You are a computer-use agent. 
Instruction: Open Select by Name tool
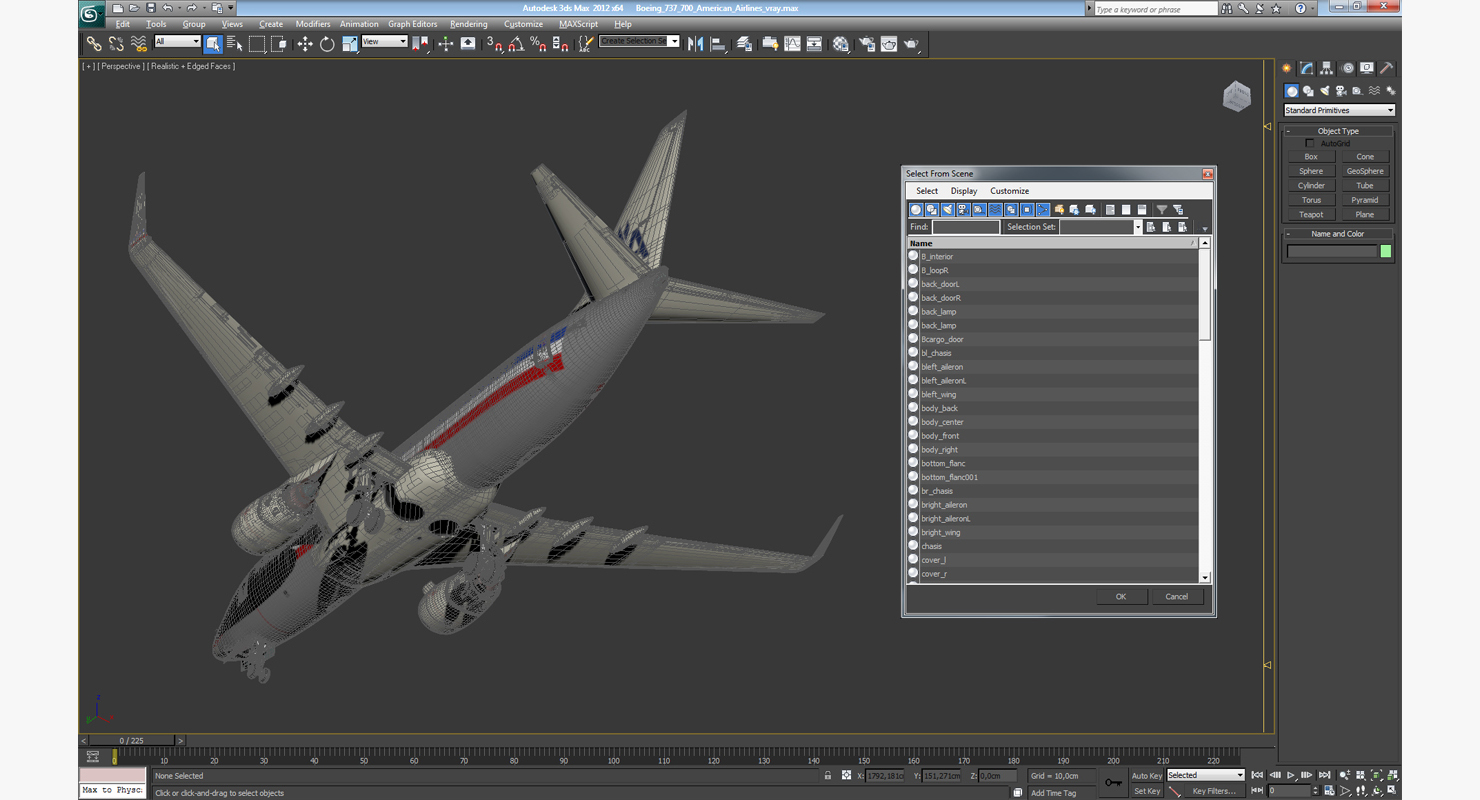(235, 43)
